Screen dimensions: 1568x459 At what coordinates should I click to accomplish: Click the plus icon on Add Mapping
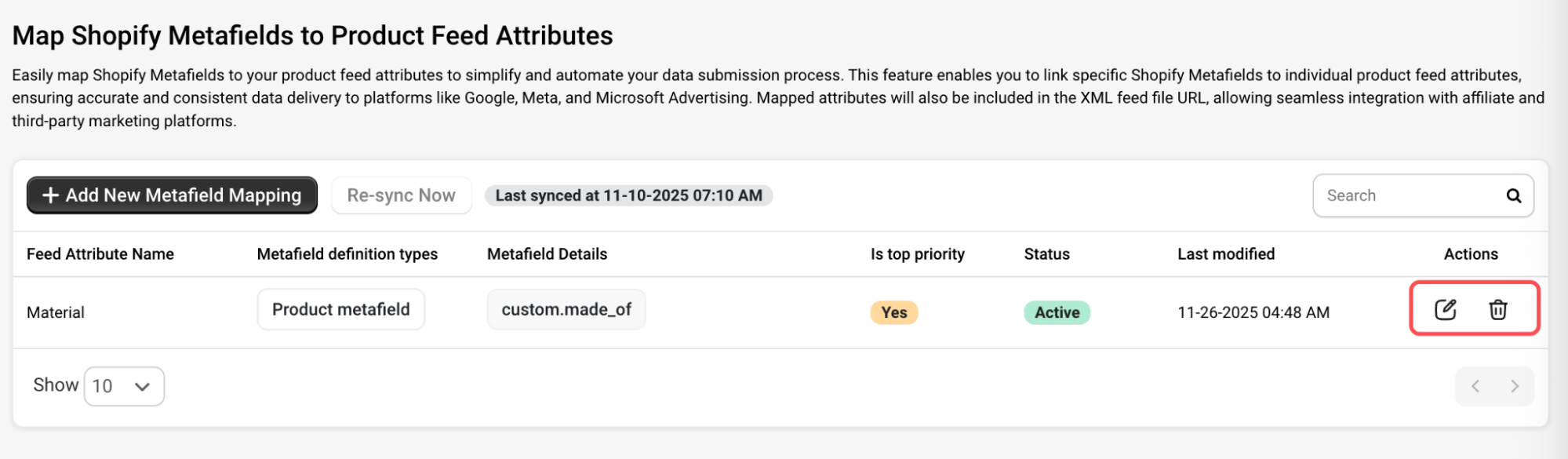[50, 195]
